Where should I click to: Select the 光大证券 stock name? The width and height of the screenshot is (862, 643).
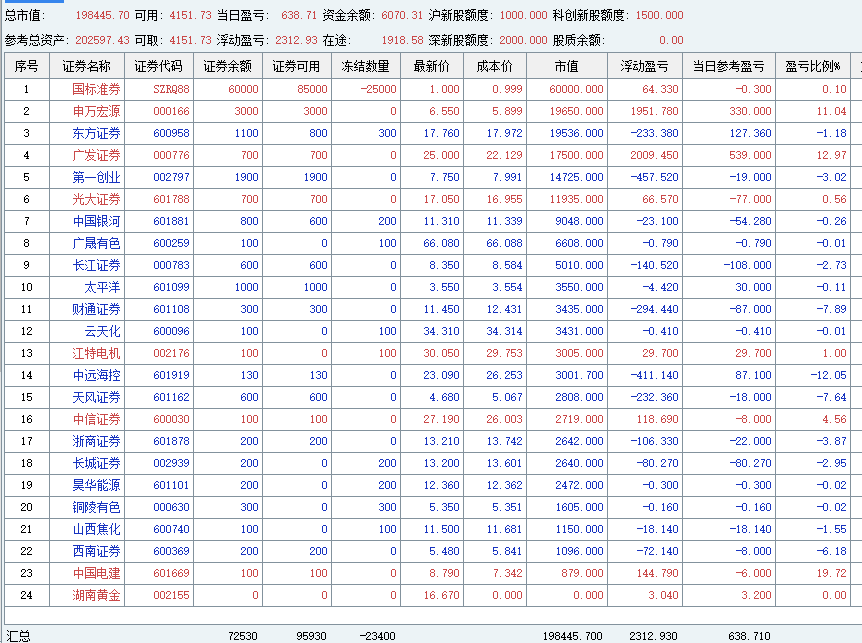(96, 199)
